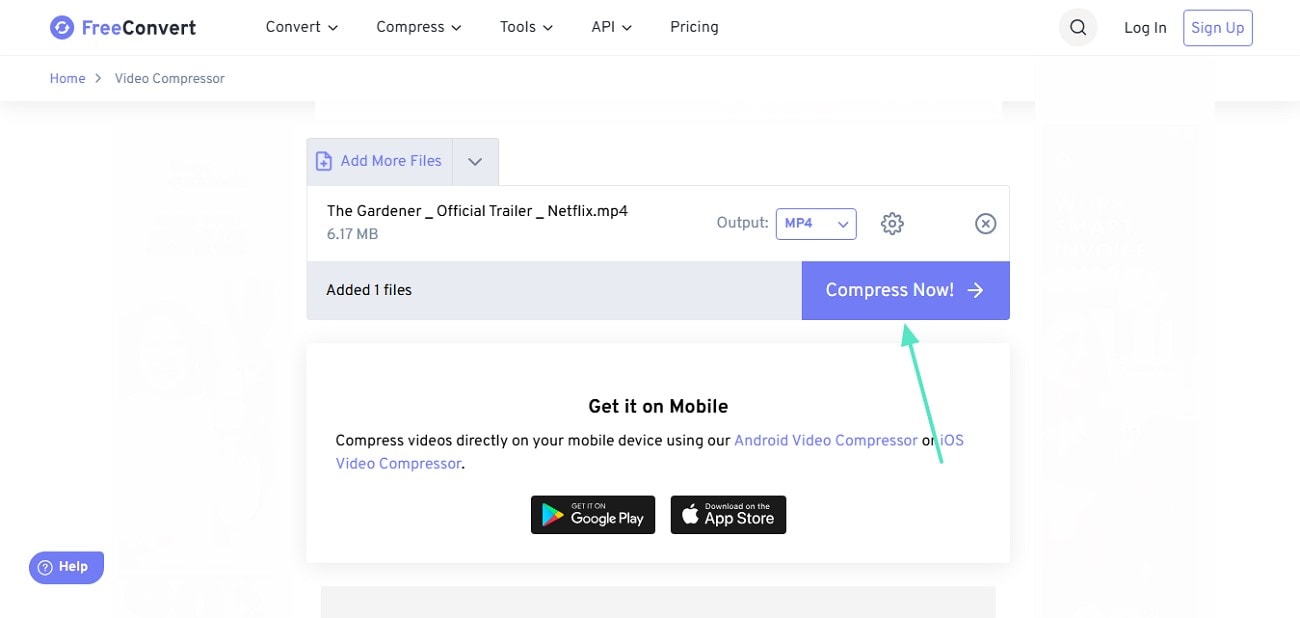Open advanced settings gear icon

point(892,224)
